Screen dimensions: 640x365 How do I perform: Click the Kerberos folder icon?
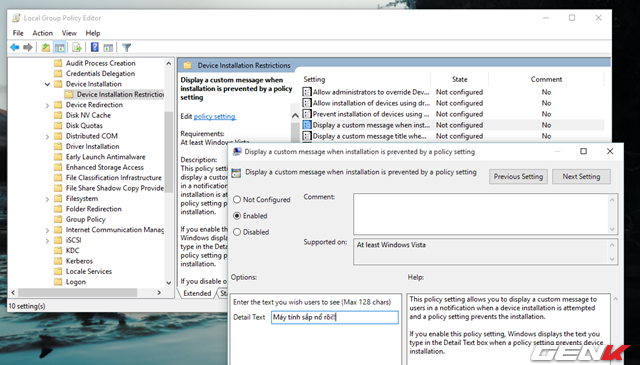coord(58,261)
